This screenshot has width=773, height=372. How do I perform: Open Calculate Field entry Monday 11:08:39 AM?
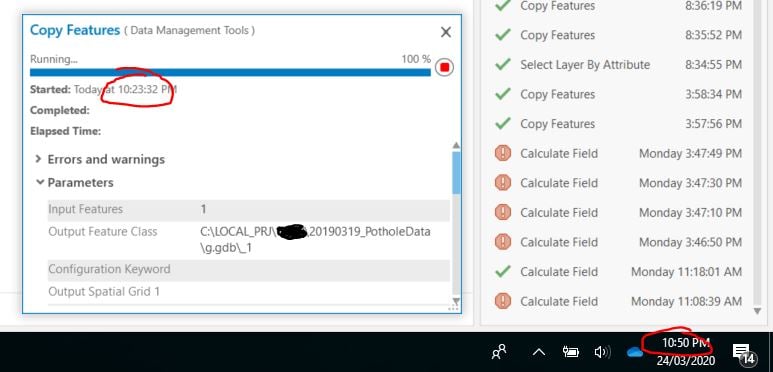tap(618, 301)
